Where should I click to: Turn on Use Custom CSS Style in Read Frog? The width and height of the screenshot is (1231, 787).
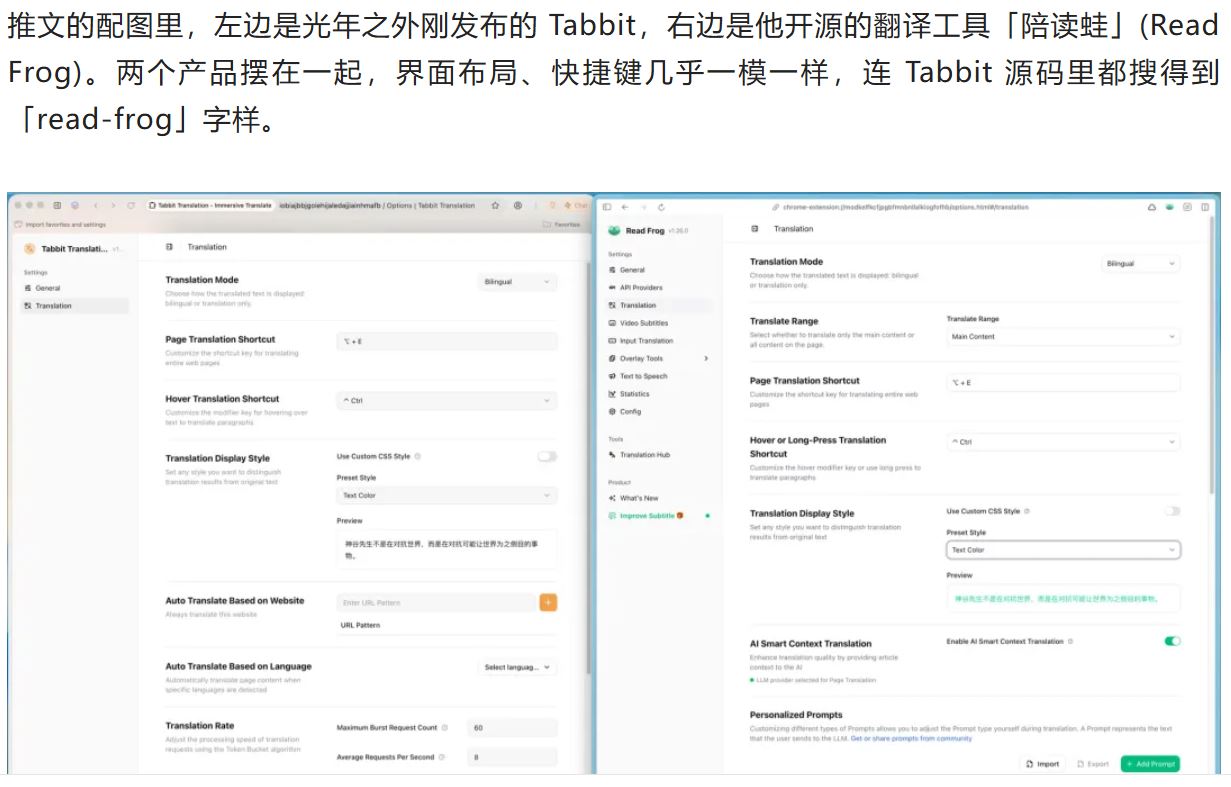coord(1172,511)
